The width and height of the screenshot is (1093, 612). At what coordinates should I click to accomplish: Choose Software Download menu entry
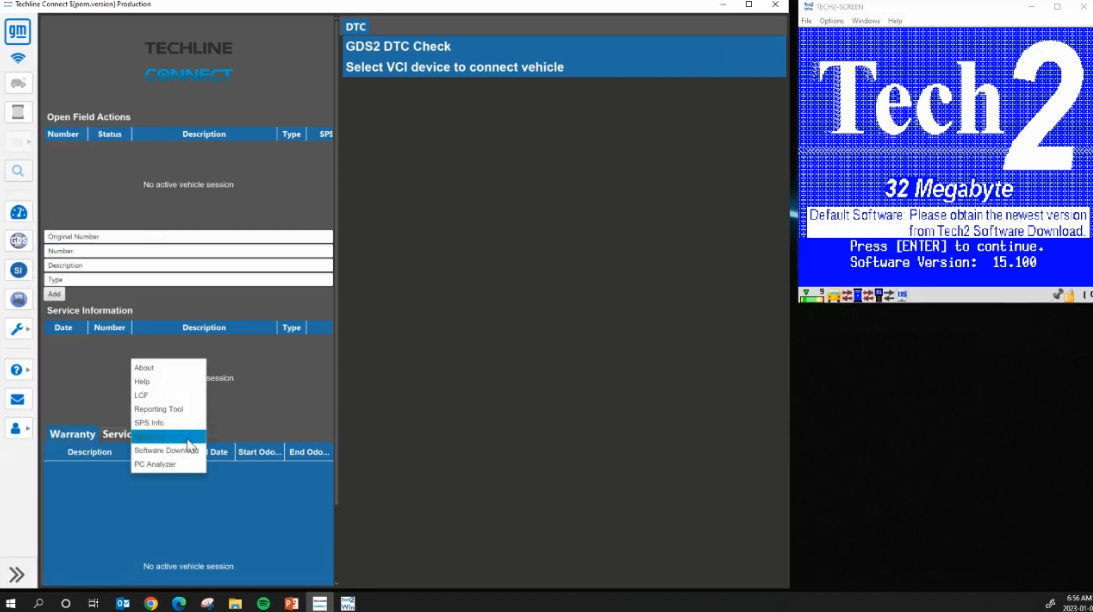click(x=166, y=450)
